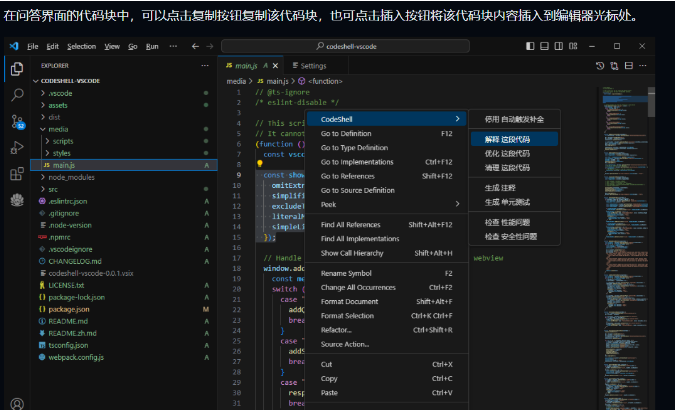Open the Extensions view in activity bar
This screenshot has height=410, width=675.
(17, 173)
